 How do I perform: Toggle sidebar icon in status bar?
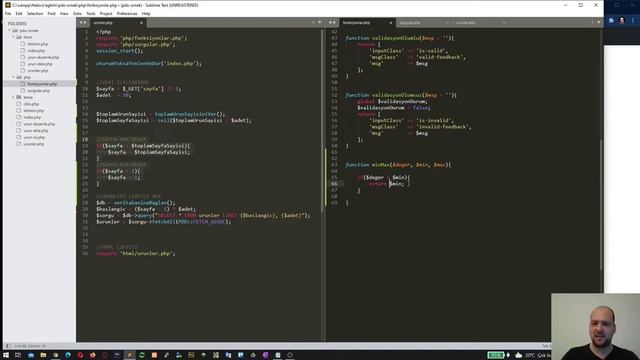coord(8,346)
